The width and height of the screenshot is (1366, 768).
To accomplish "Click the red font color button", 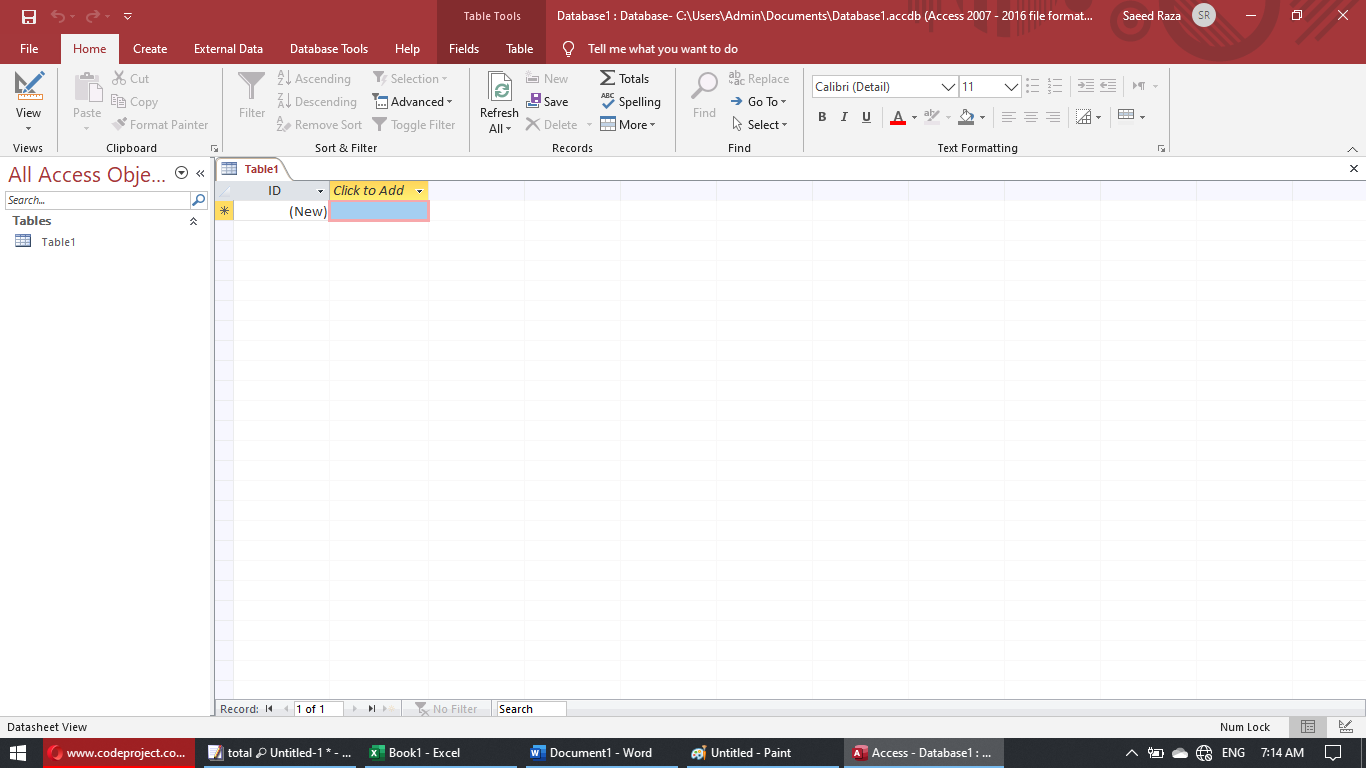I will 897,117.
